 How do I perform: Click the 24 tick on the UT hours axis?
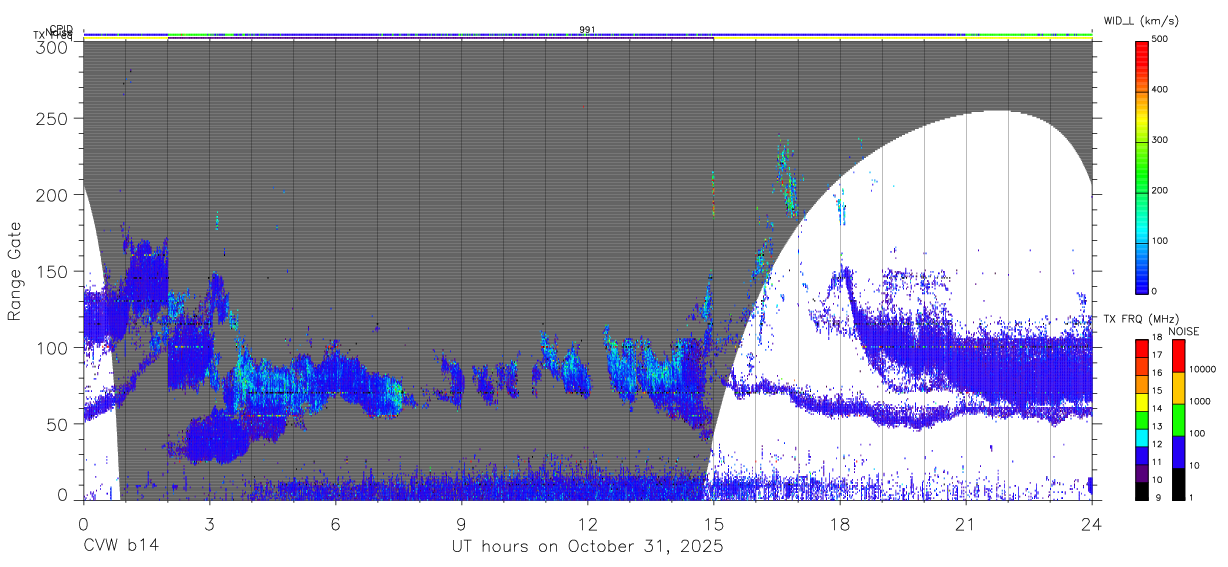coord(1092,523)
